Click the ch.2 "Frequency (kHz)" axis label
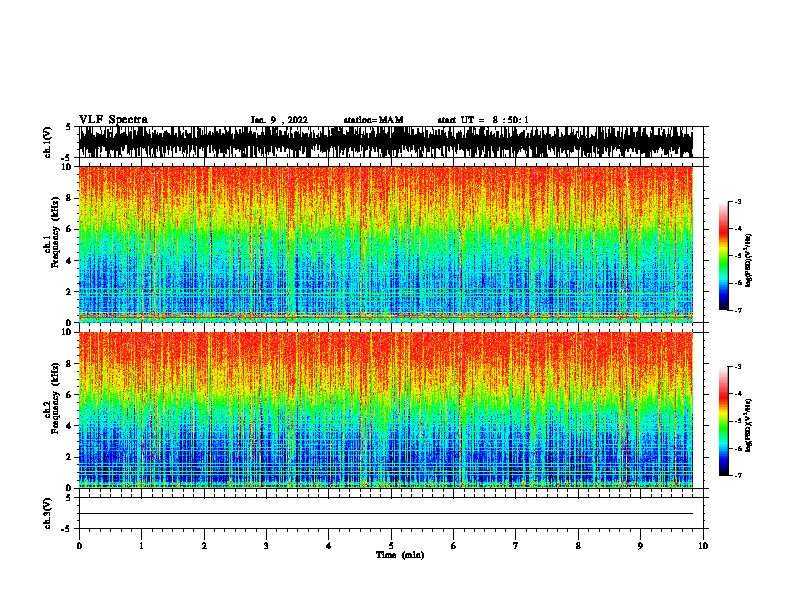The height and width of the screenshot is (612, 792). pyautogui.click(x=56, y=398)
